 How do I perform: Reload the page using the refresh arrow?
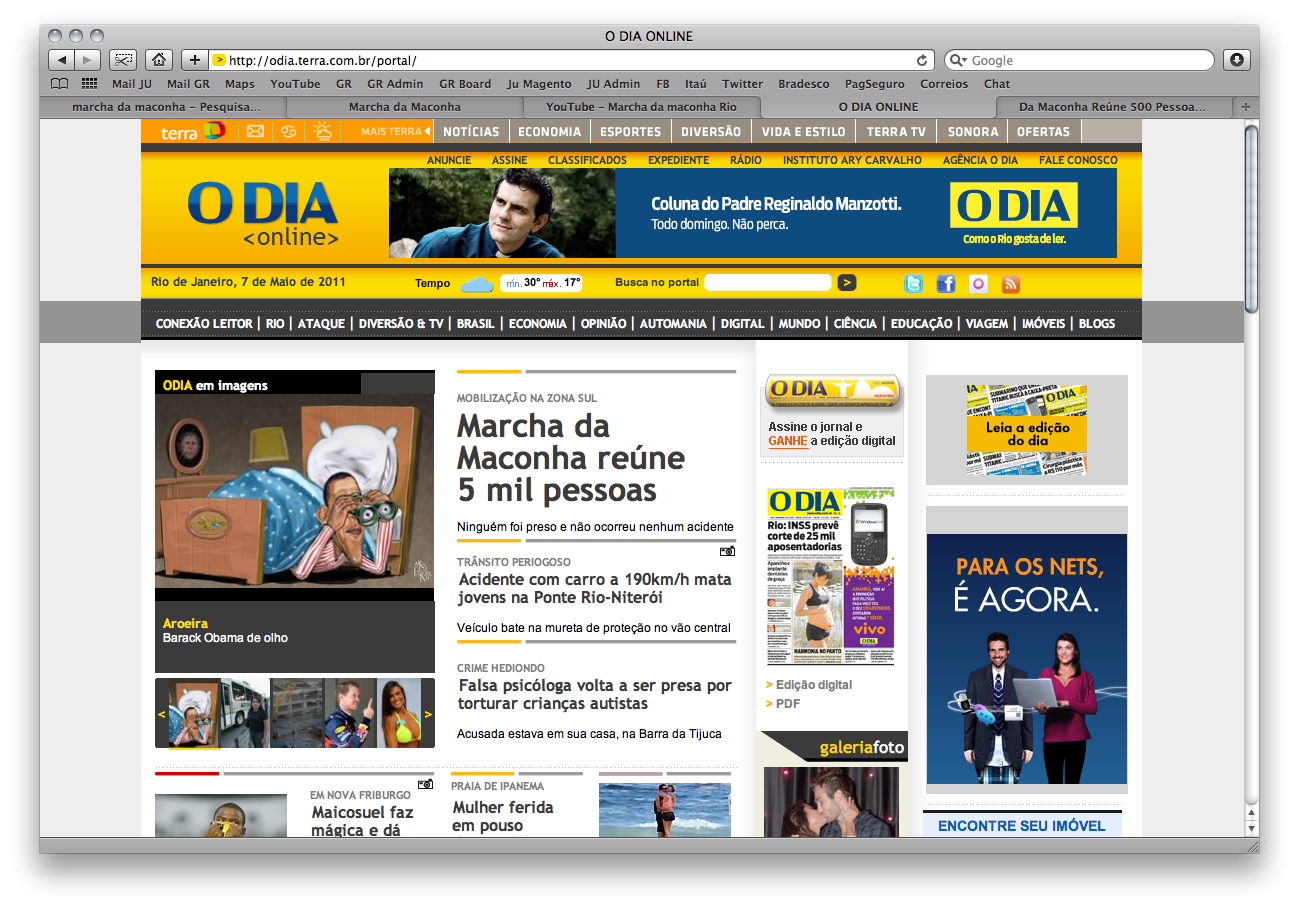coord(922,60)
